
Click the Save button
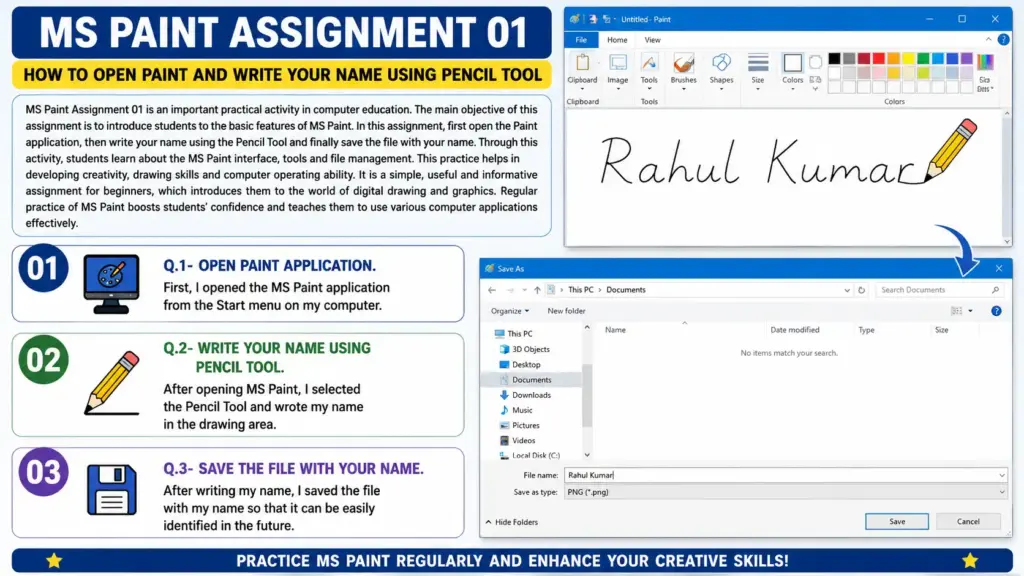pos(897,521)
